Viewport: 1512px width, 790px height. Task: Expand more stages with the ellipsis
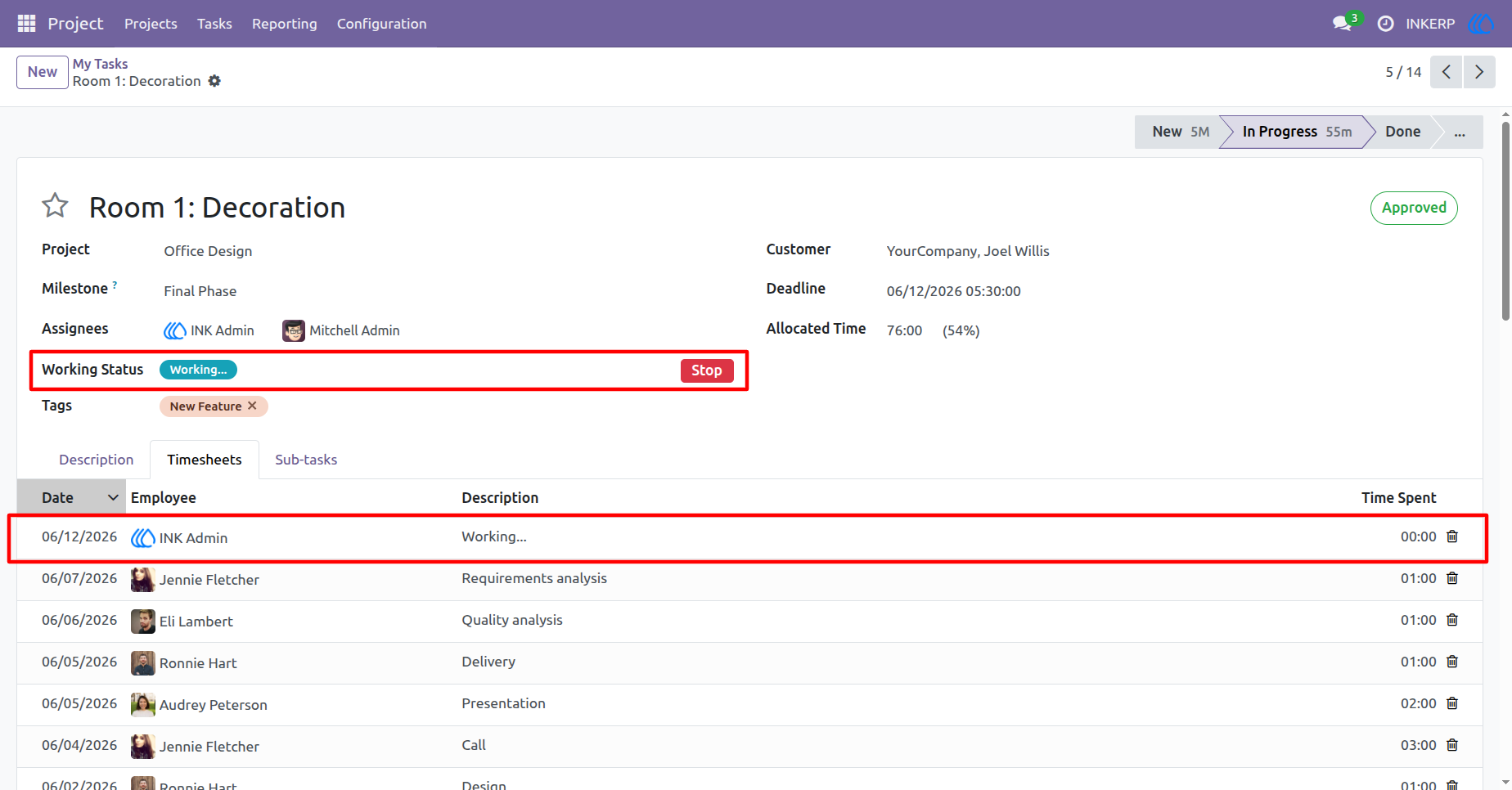click(1460, 132)
